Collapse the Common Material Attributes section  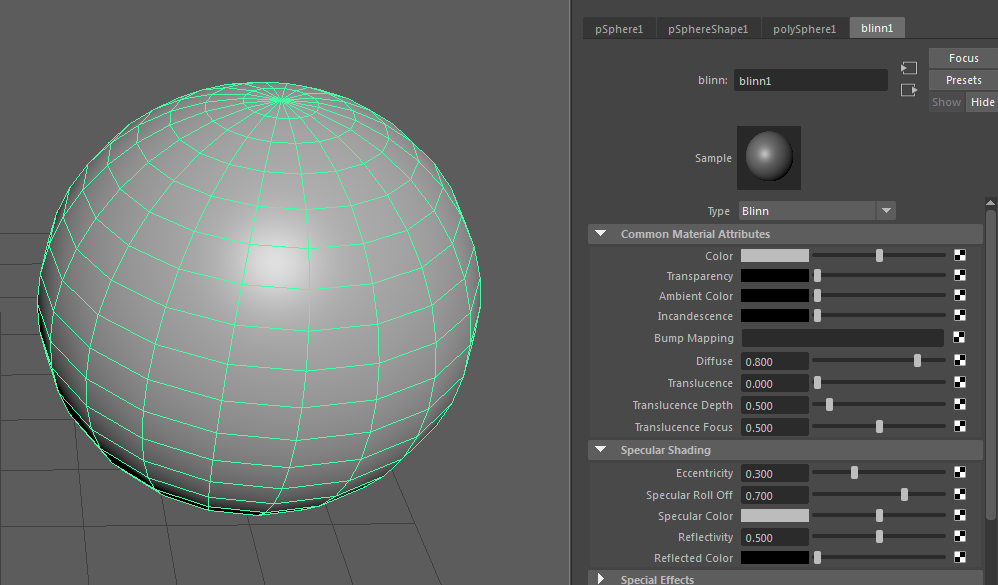[x=601, y=234]
